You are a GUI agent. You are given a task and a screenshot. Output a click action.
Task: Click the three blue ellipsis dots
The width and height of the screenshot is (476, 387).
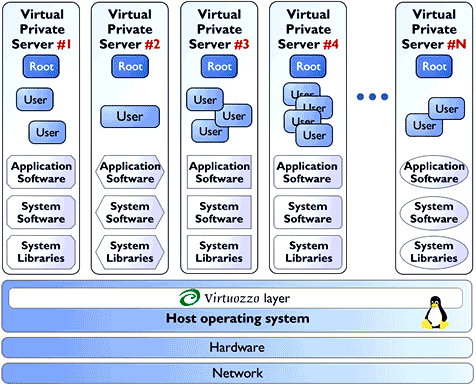coord(372,97)
